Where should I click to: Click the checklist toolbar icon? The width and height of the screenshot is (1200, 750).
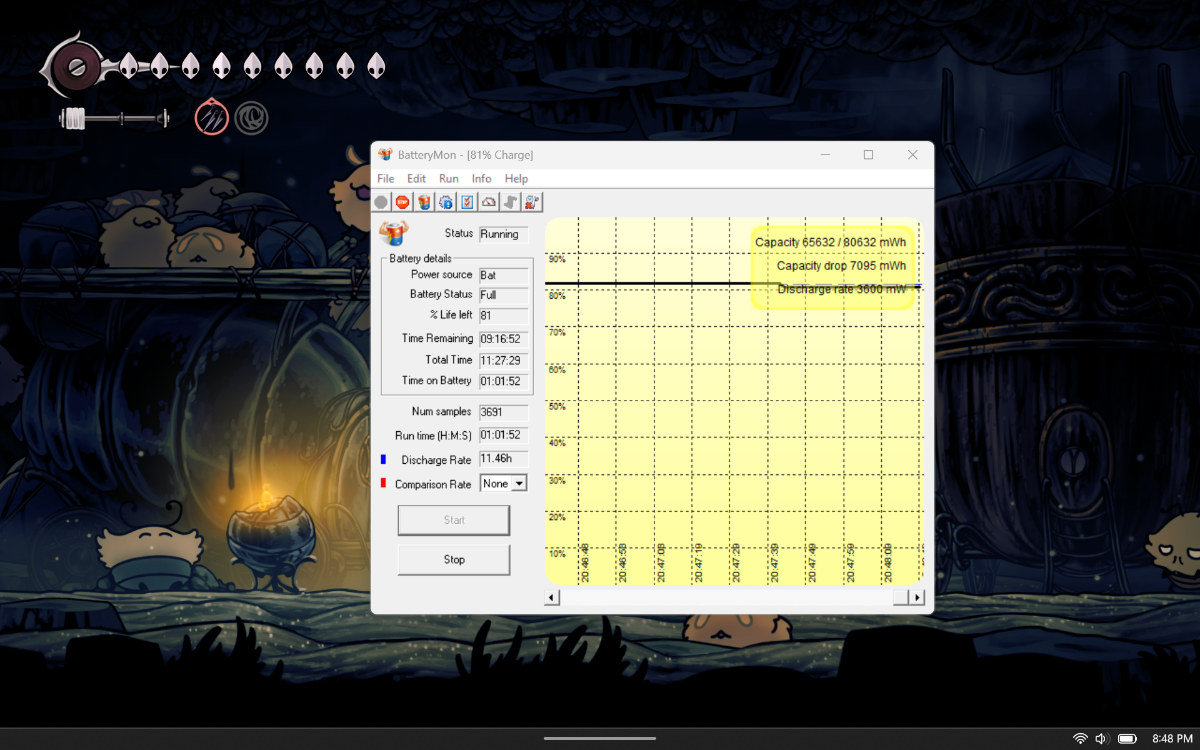[467, 202]
